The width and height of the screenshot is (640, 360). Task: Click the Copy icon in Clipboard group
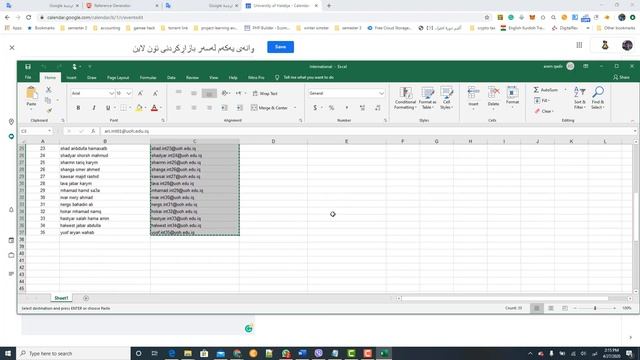(48, 100)
